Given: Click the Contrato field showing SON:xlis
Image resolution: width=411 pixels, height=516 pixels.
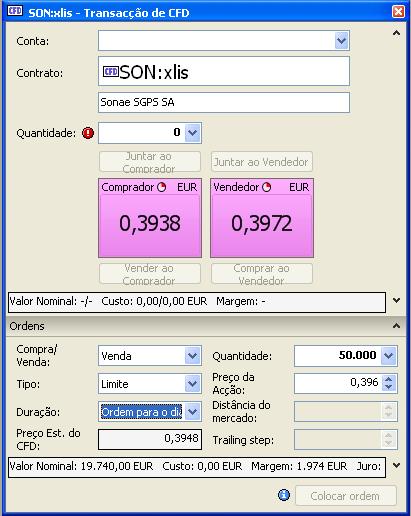Looking at the screenshot, I should click(224, 71).
